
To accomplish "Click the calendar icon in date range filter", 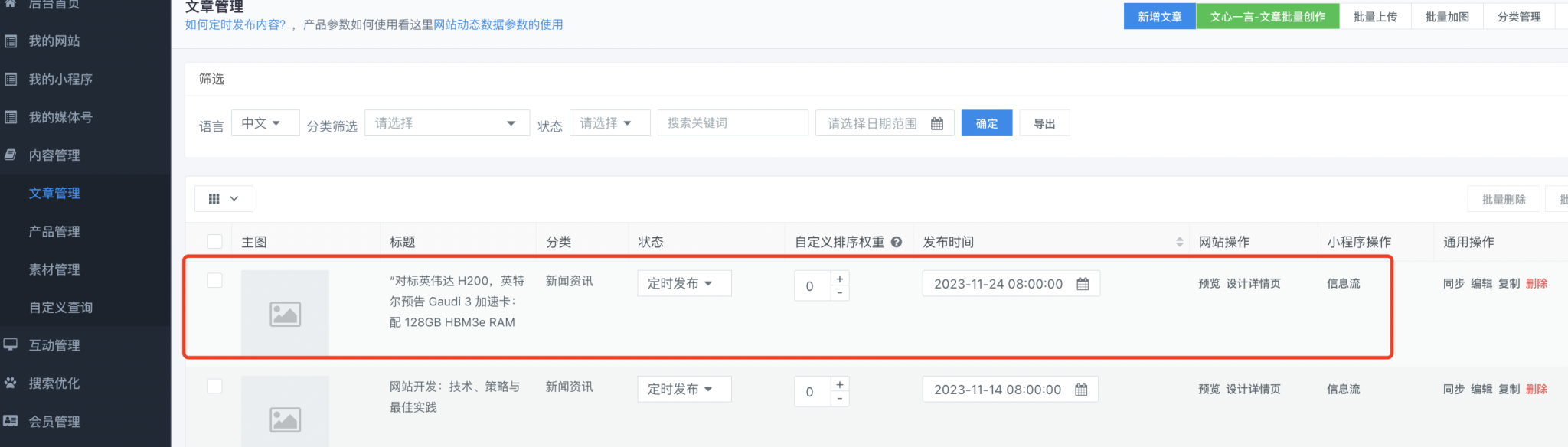I will (x=936, y=124).
